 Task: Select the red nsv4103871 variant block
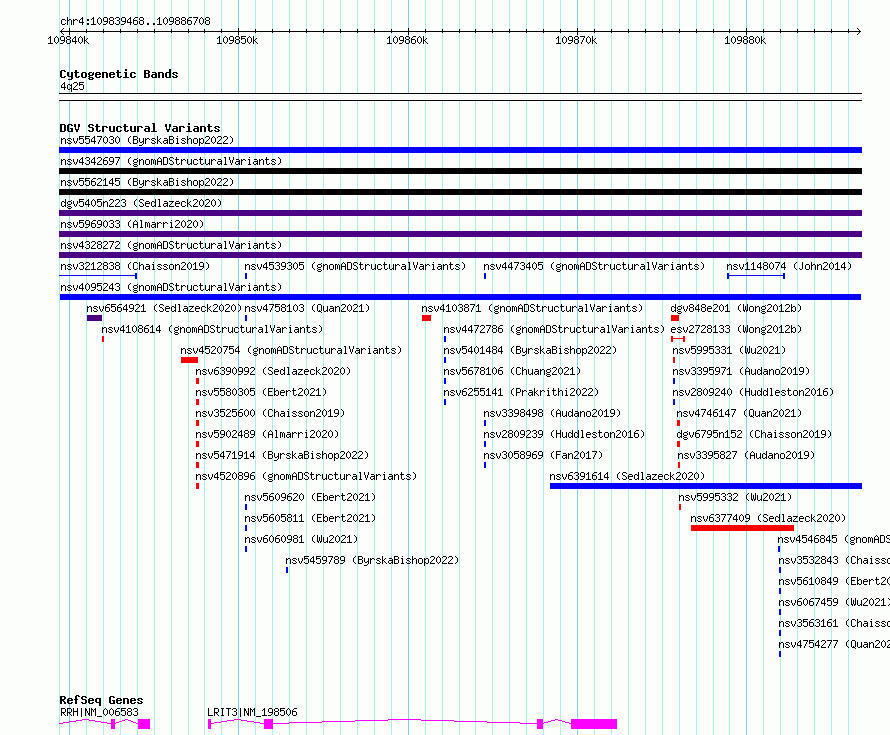426,318
